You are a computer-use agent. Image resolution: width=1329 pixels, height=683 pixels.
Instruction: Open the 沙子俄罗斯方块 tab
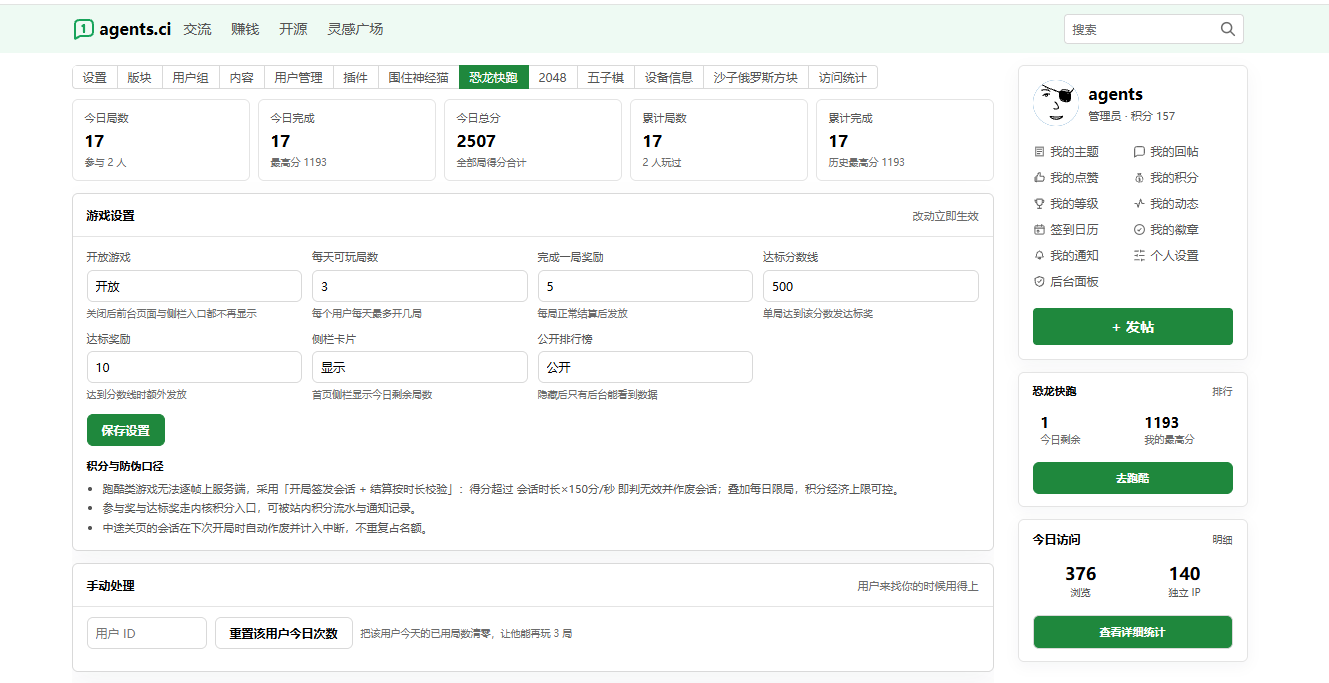click(x=756, y=78)
